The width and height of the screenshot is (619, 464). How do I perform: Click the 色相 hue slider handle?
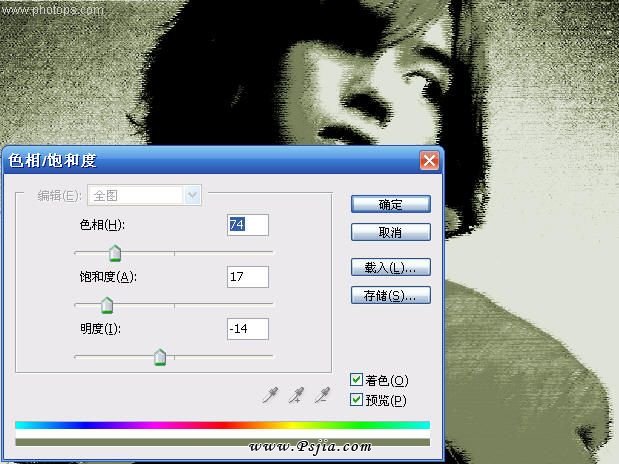point(115,253)
